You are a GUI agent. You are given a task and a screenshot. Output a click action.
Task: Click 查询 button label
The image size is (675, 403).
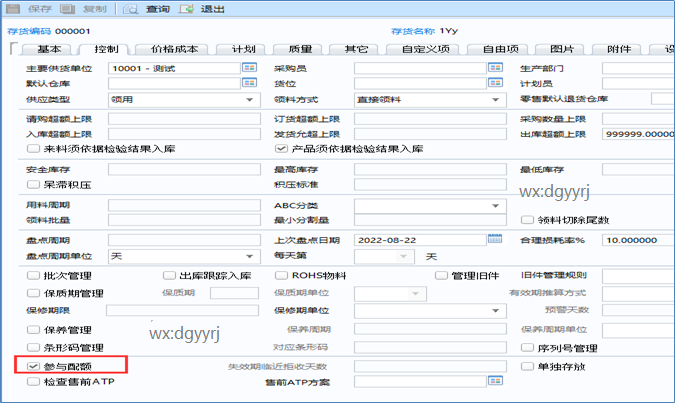[x=158, y=9]
